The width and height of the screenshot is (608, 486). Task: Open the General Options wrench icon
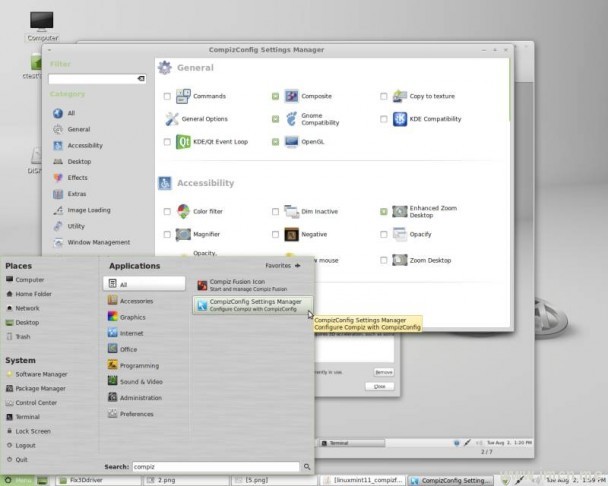pyautogui.click(x=172, y=119)
